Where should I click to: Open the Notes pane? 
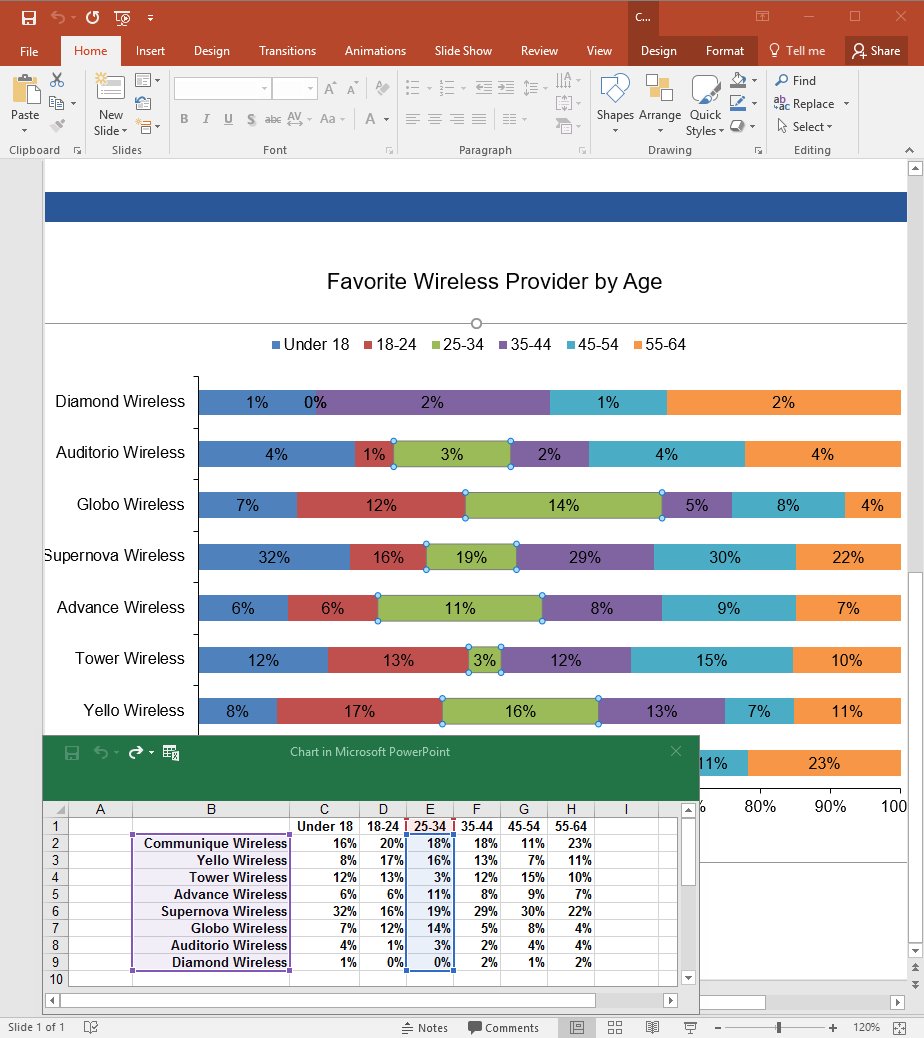(x=425, y=1027)
